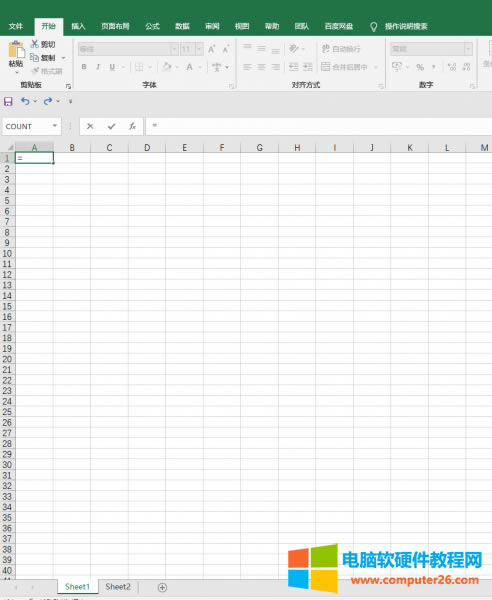Expand the clipboard group dialog launcher
The height and width of the screenshot is (600, 492).
pos(68,86)
